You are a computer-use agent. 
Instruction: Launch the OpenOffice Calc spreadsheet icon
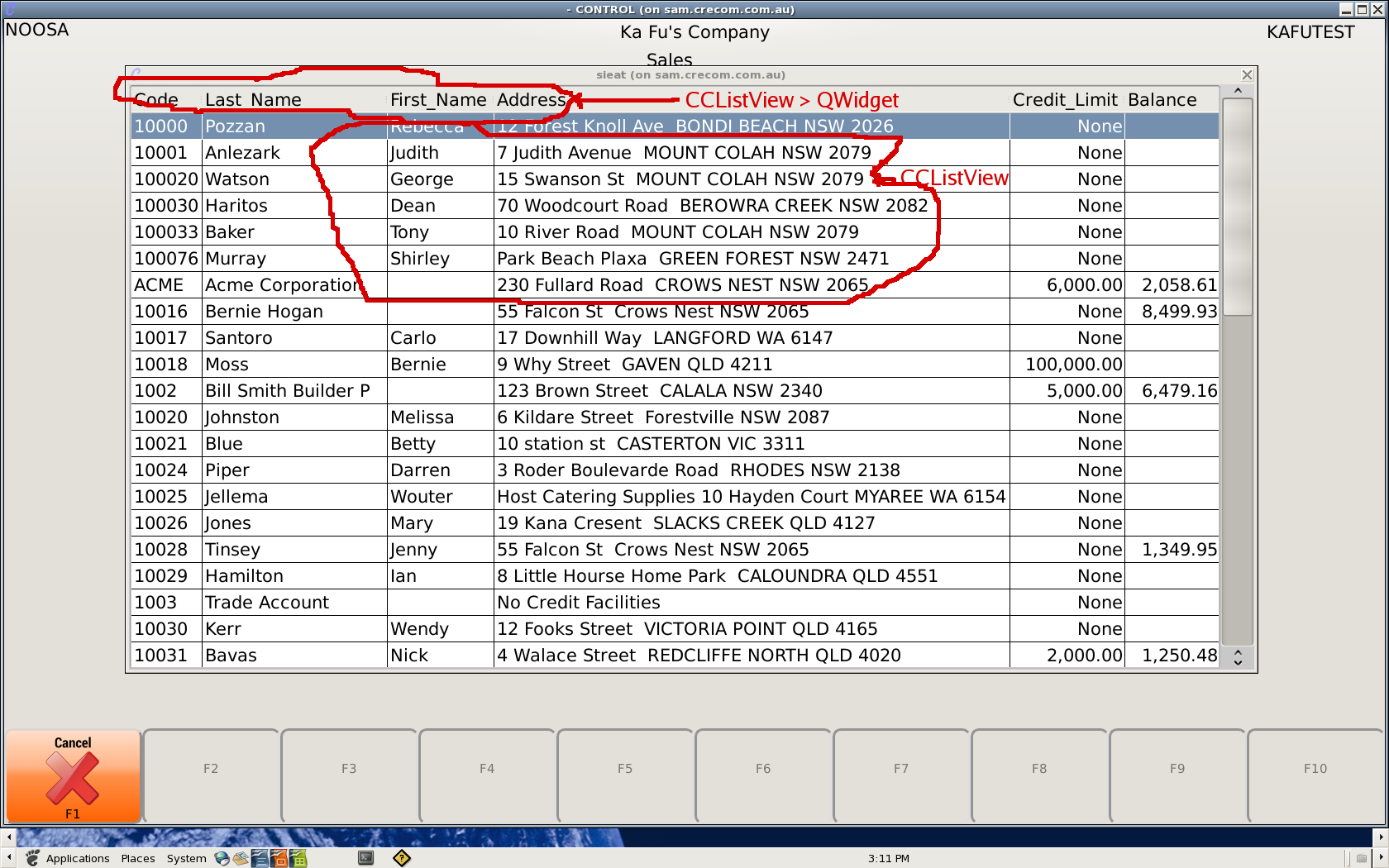(298, 858)
